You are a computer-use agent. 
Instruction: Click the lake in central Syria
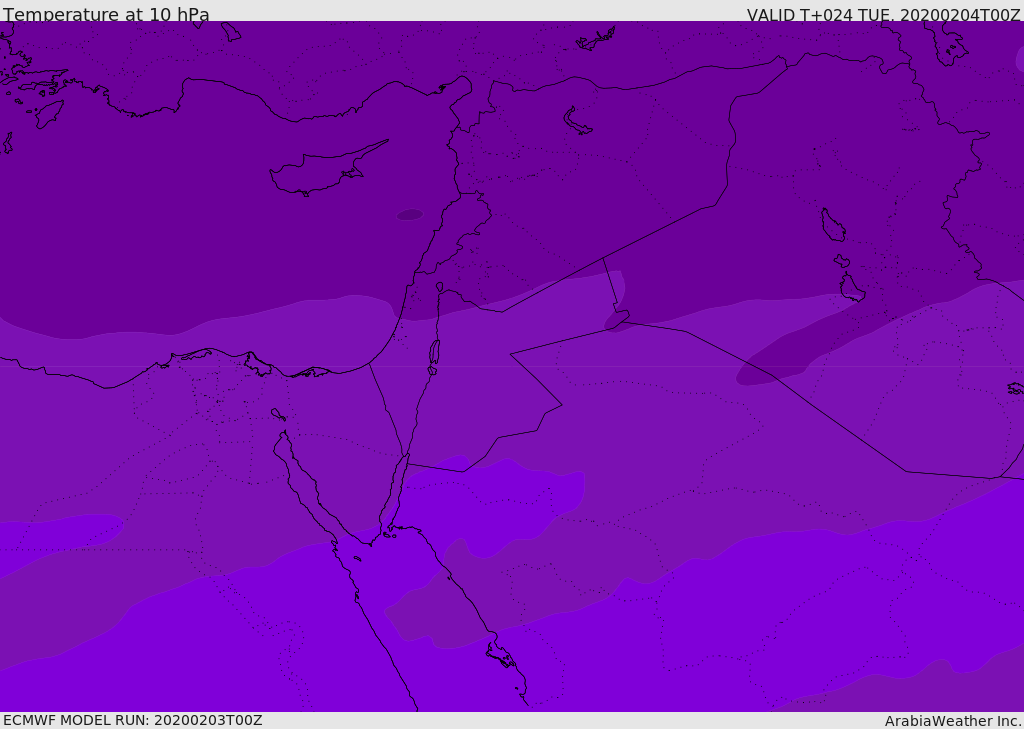[577, 121]
